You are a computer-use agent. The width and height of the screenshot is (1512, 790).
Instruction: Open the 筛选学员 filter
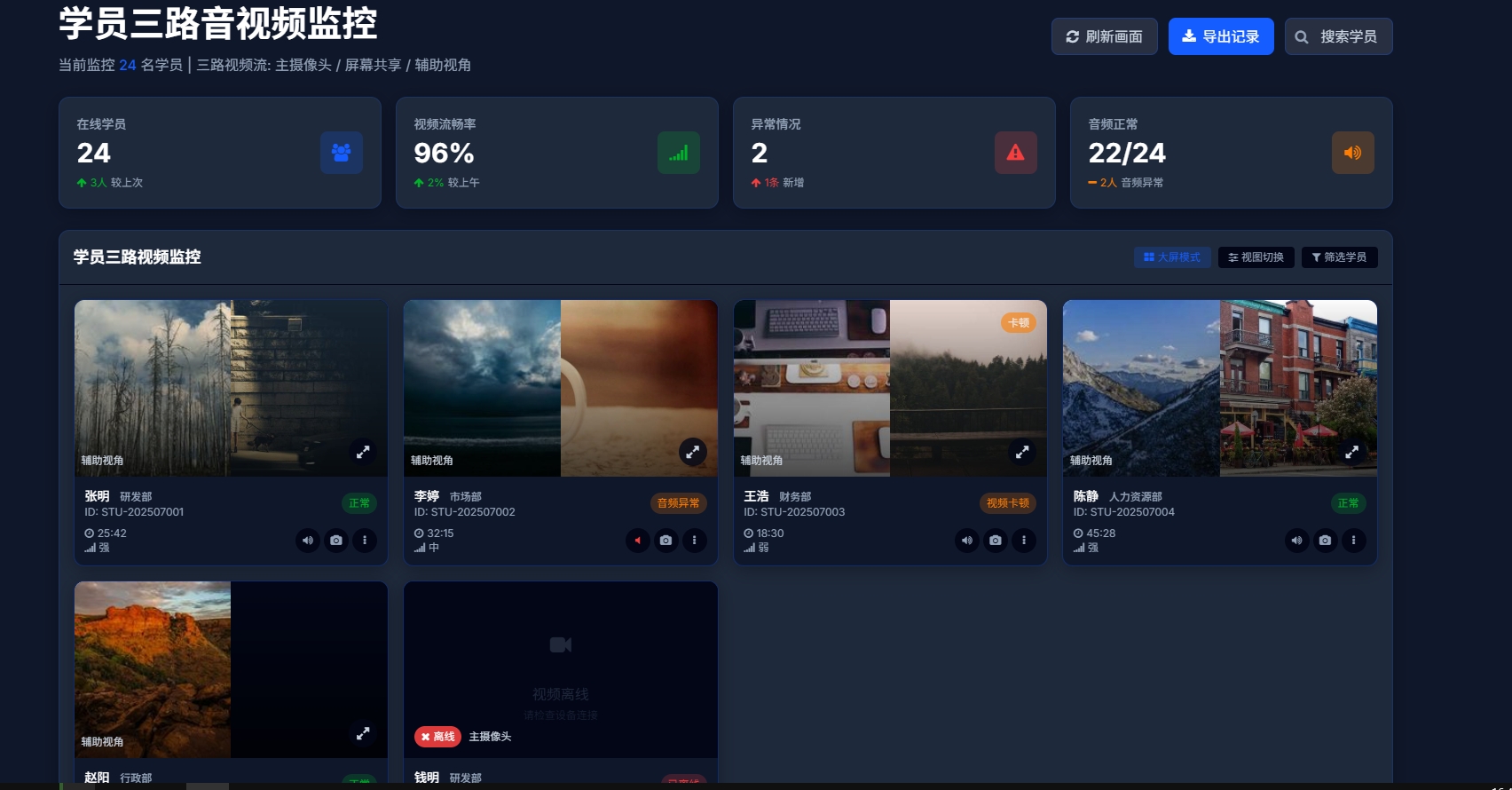pos(1339,257)
